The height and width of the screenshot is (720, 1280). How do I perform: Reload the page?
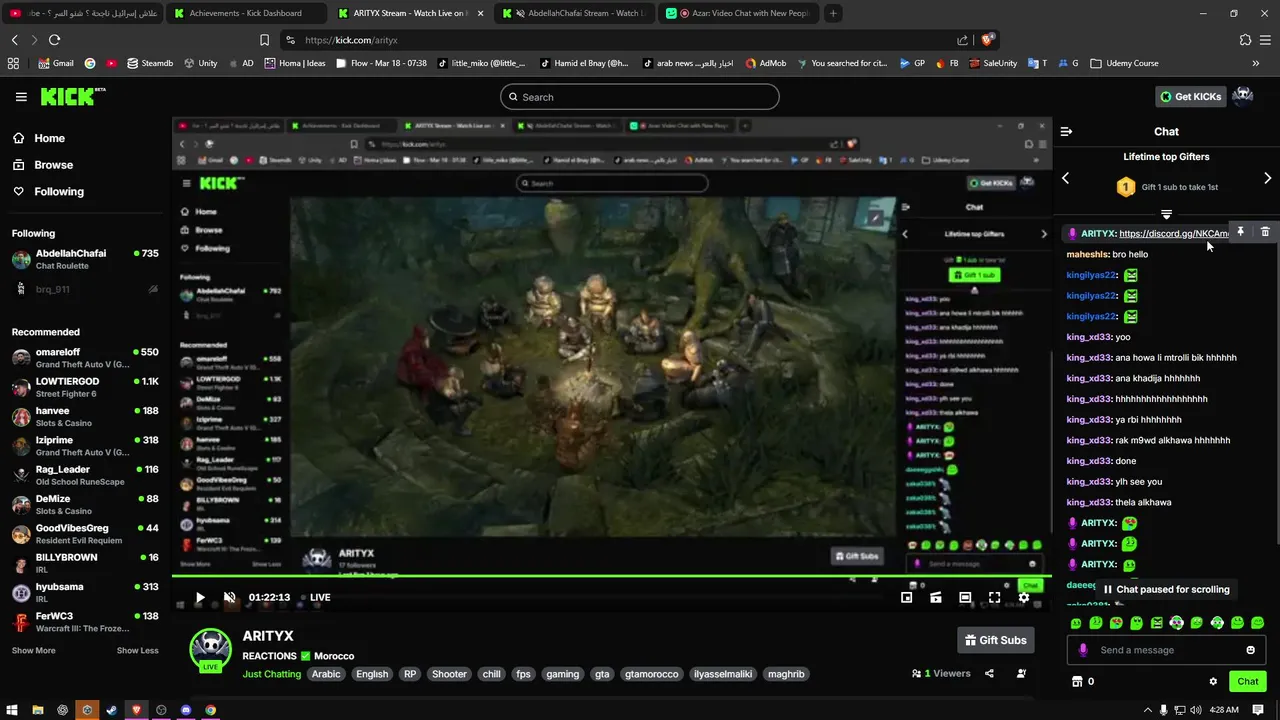[54, 40]
